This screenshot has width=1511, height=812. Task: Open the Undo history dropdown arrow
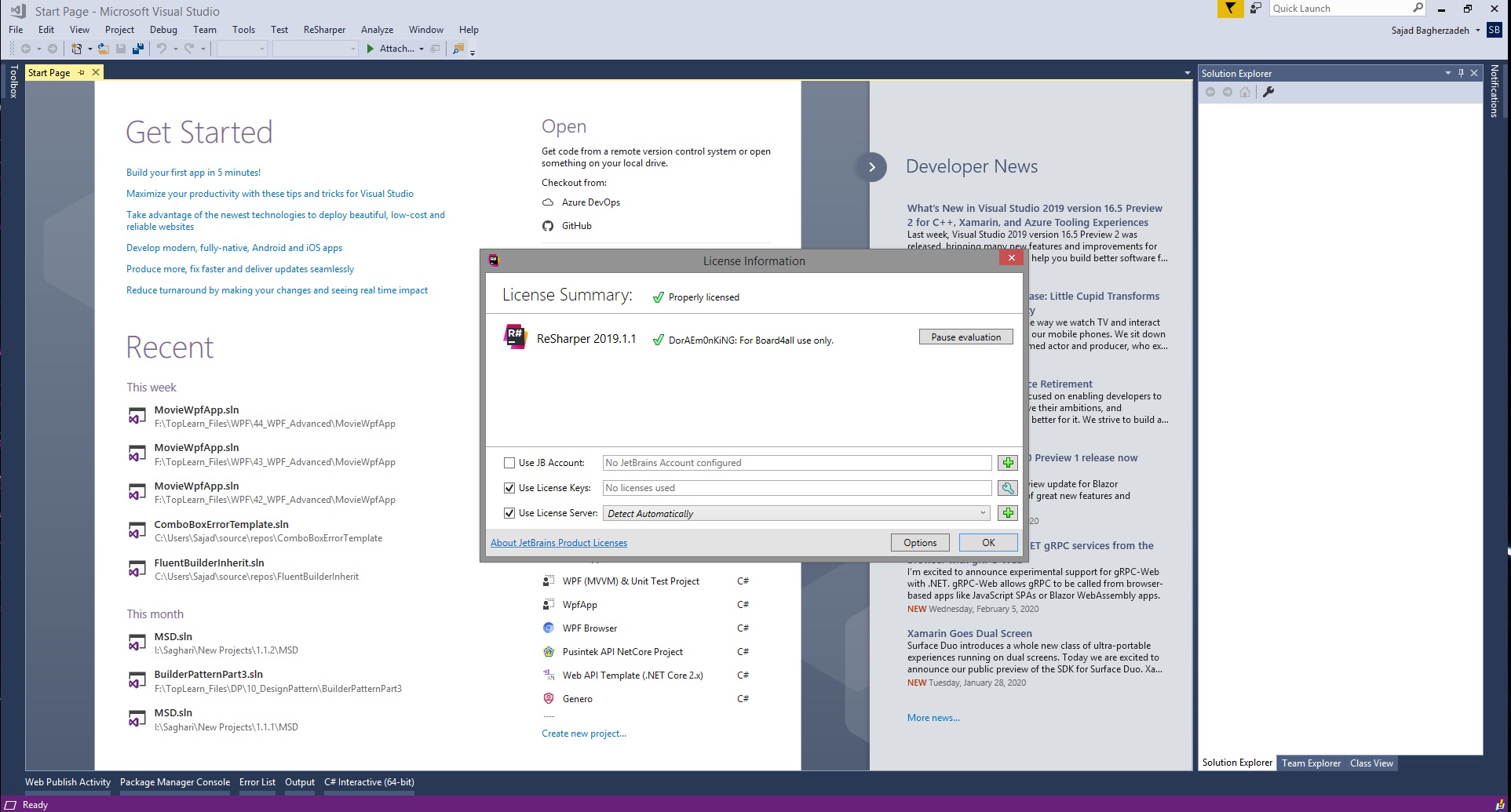tap(175, 49)
